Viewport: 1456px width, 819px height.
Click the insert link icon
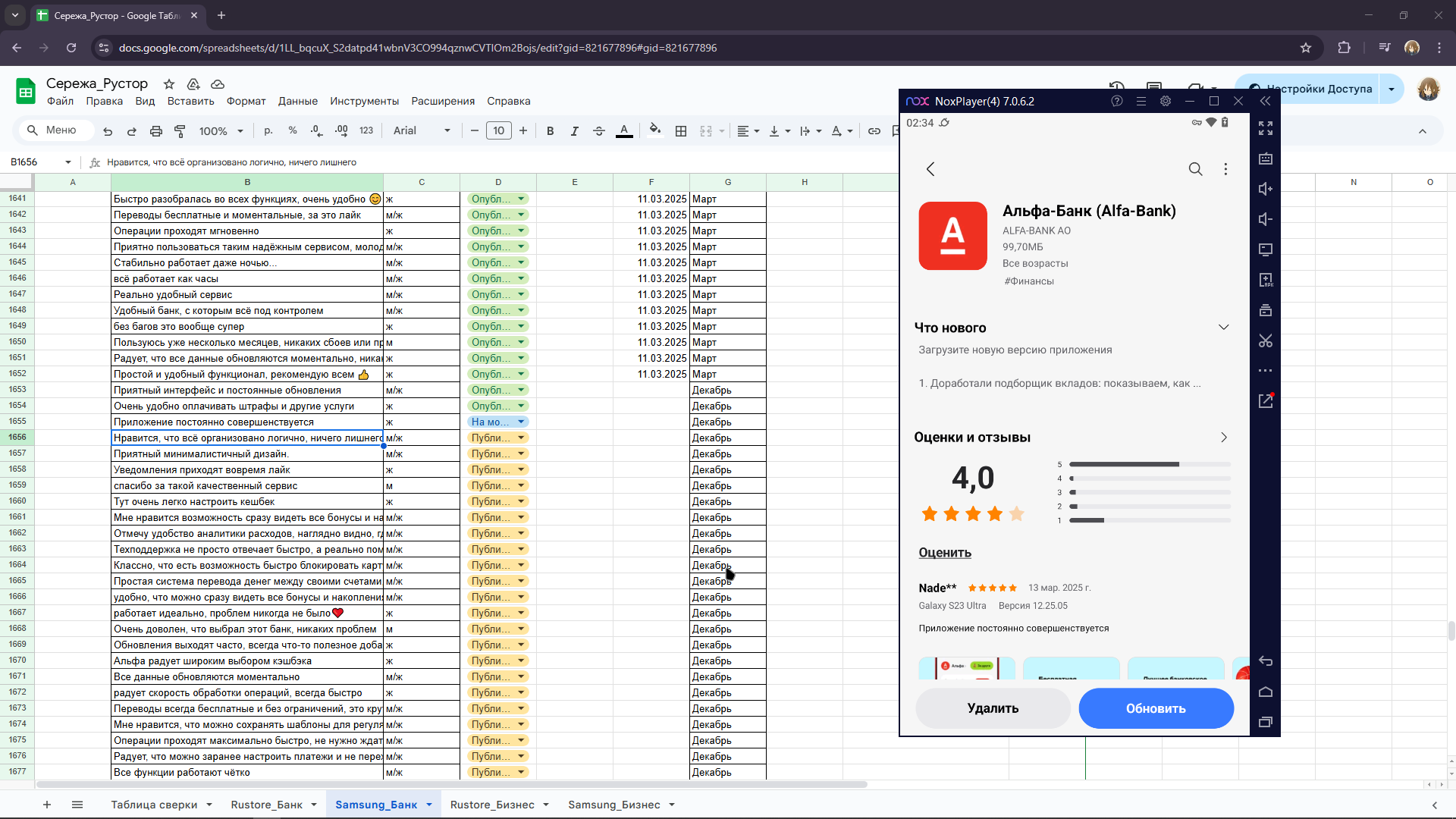874,131
